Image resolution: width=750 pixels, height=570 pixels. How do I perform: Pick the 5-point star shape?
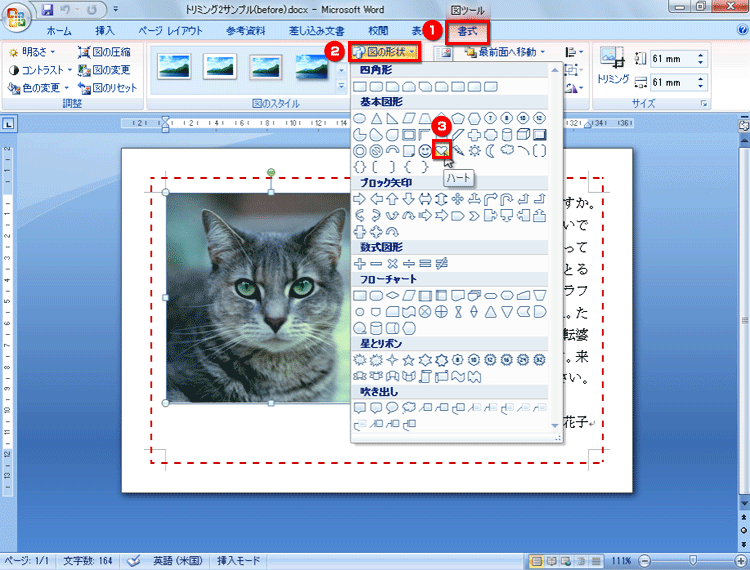(x=409, y=360)
